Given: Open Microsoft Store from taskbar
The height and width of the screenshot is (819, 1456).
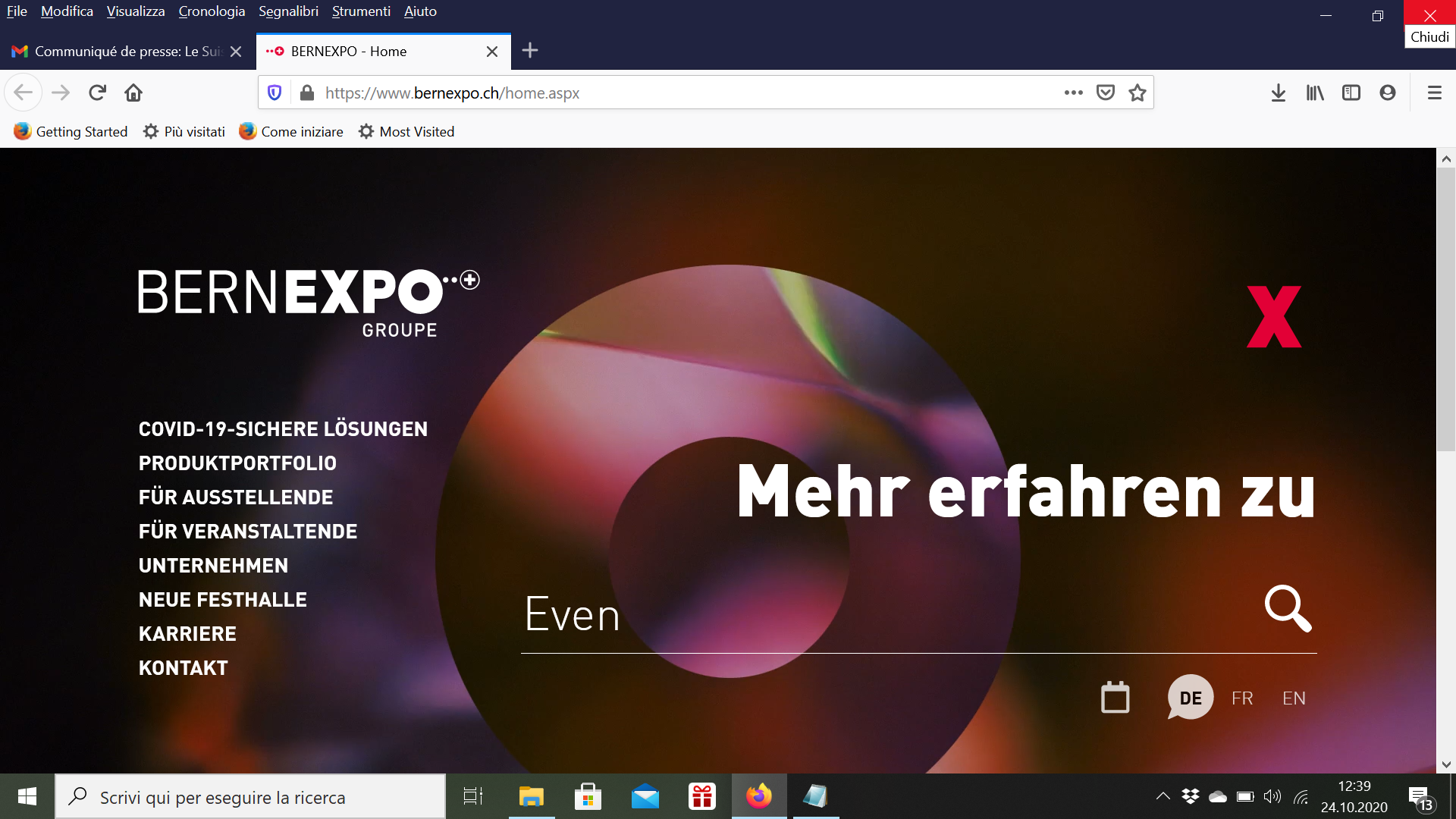Looking at the screenshot, I should tap(588, 796).
